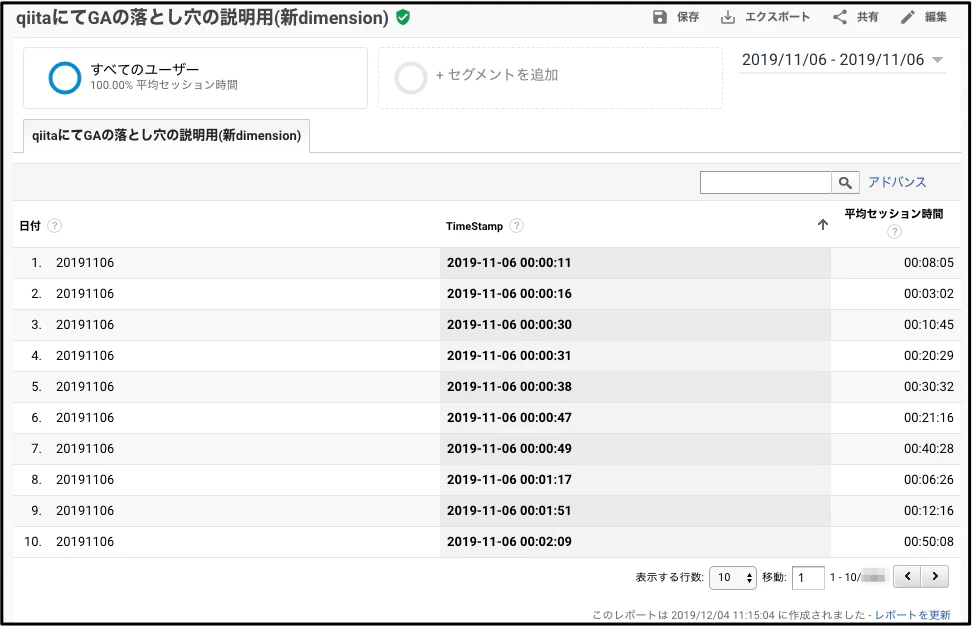Screen dimensions: 972x626
Task: Click timestamp 2019-11-06 00:00:49
Action: pyautogui.click(x=509, y=449)
